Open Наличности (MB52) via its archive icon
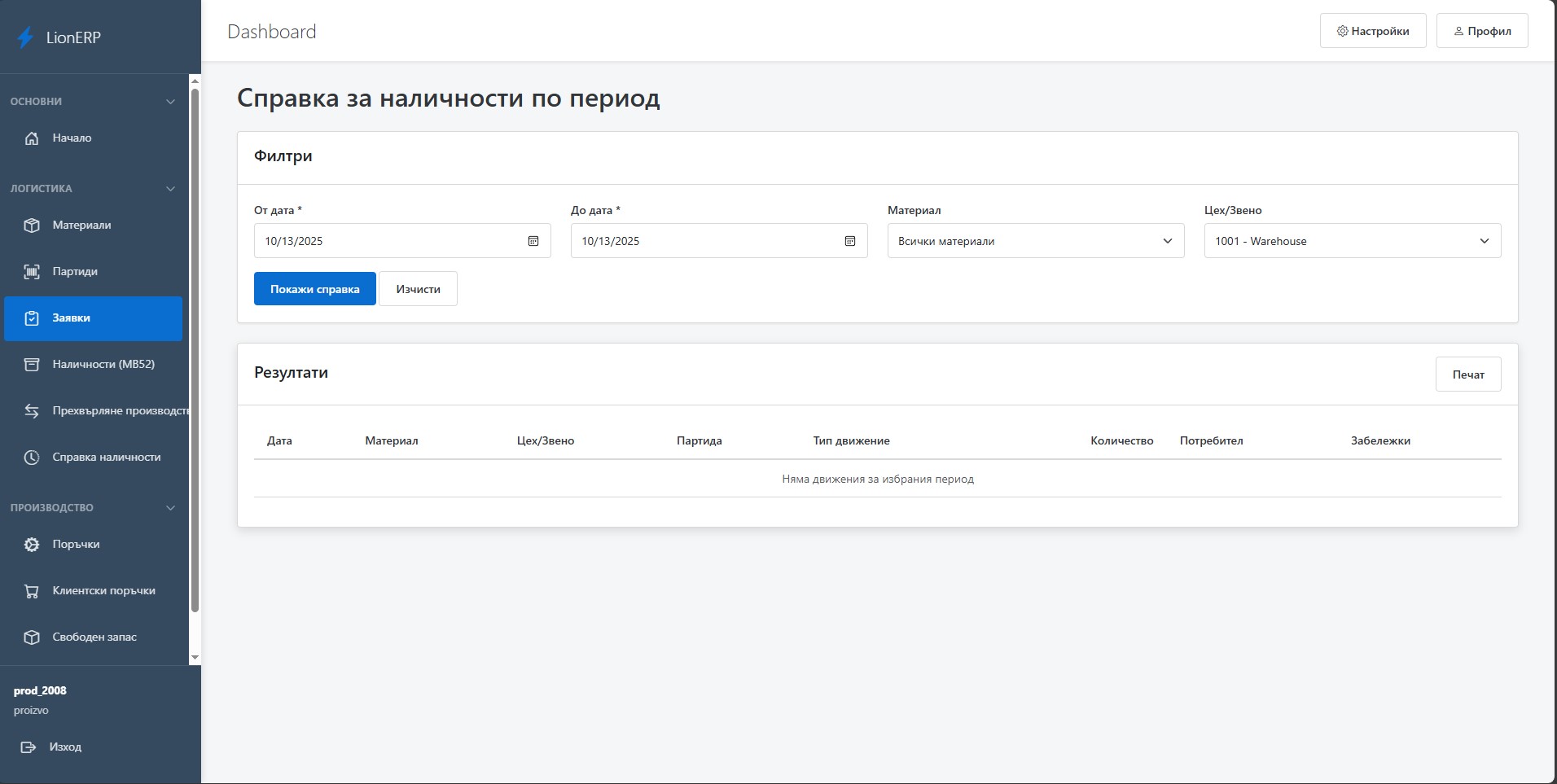 [x=31, y=365]
